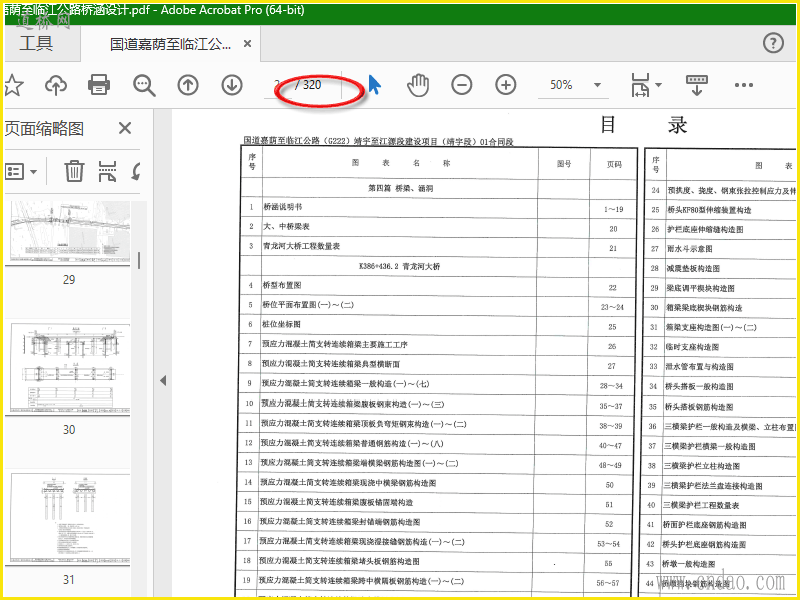Select page 31 thumbnail
The image size is (800, 600).
pos(70,518)
